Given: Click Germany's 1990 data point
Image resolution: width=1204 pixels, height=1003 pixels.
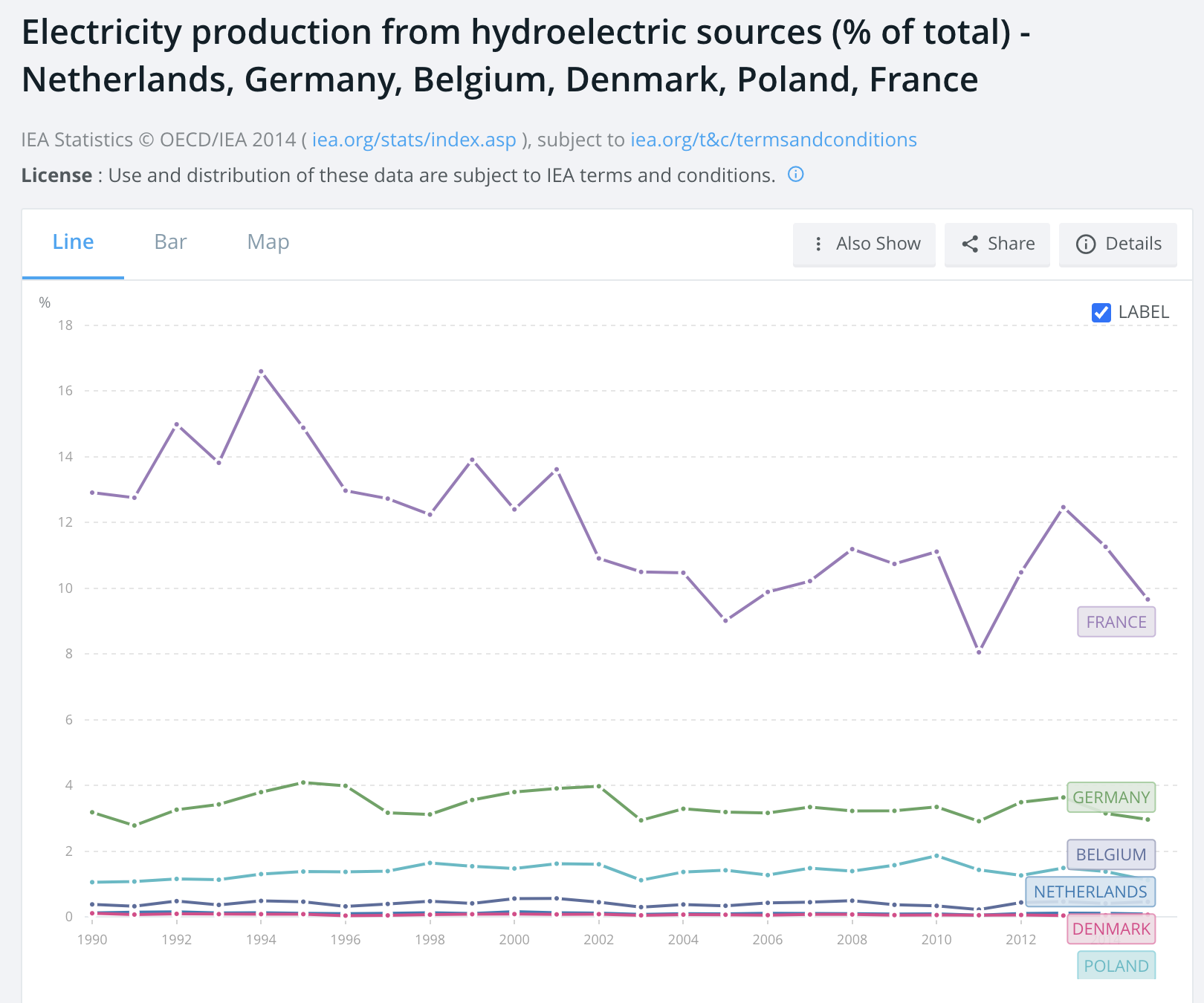Looking at the screenshot, I should 92,812.
